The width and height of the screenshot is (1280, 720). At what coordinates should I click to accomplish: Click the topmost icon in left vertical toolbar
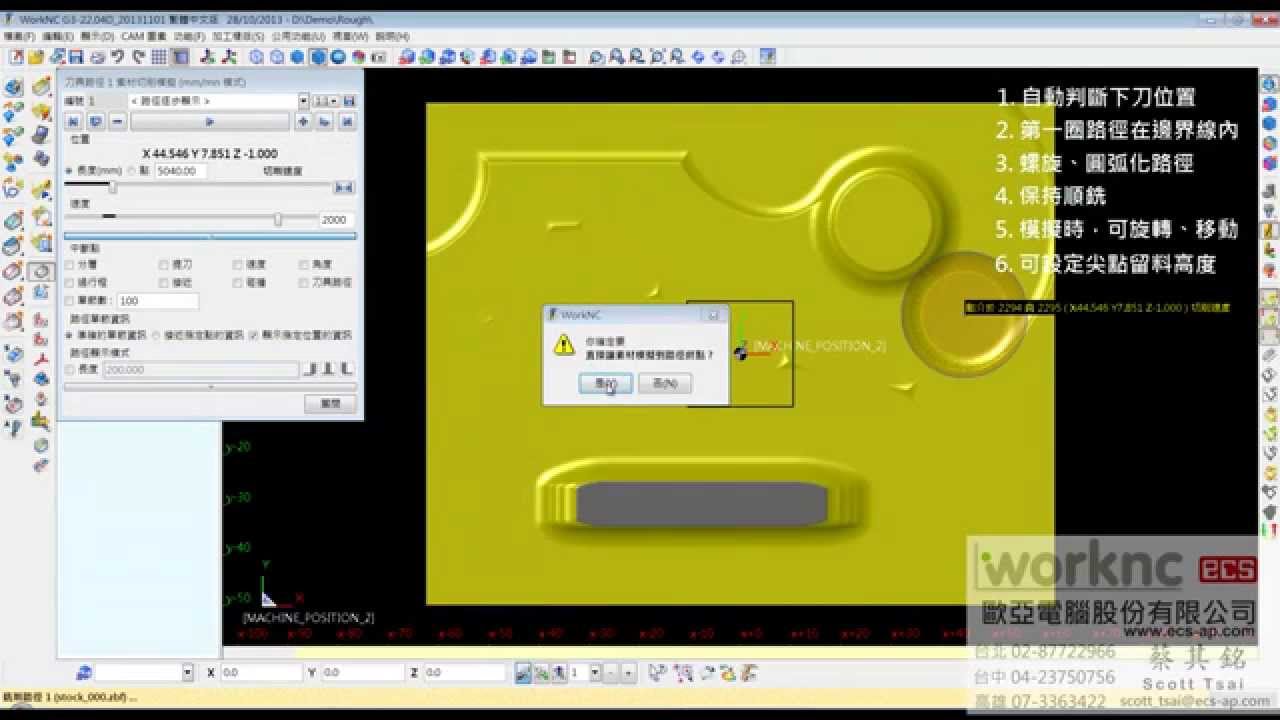pos(13,88)
